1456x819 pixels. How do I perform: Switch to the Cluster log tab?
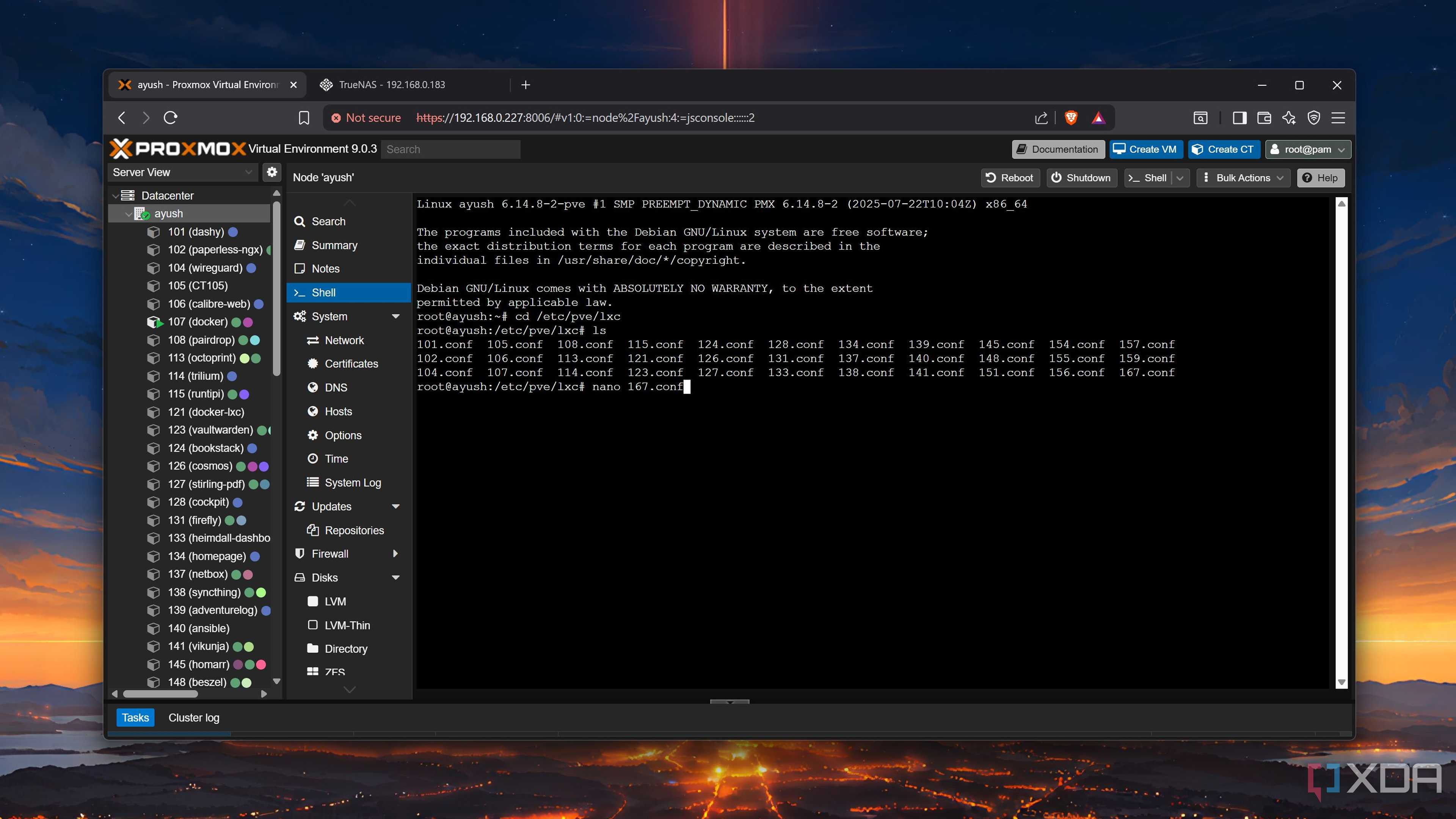193,717
